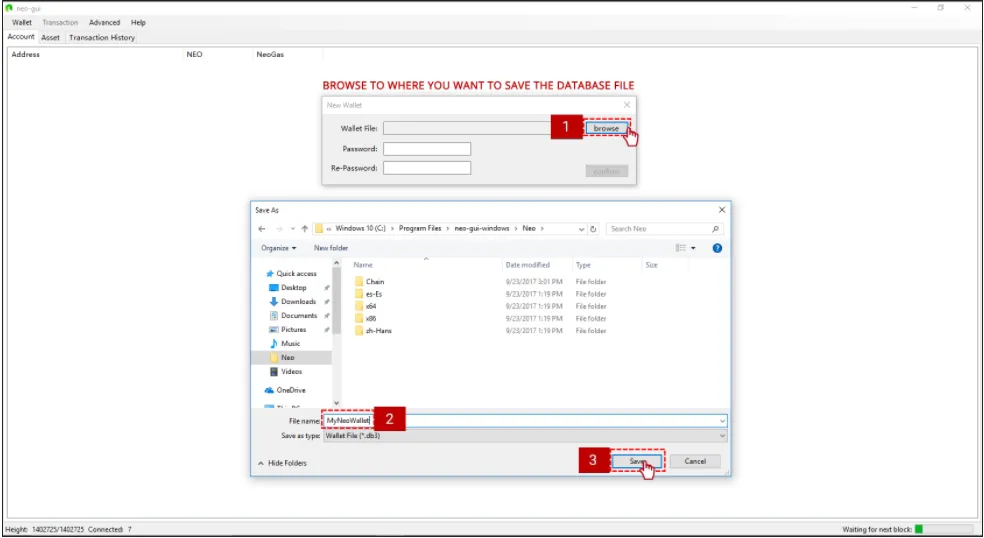This screenshot has width=984, height=538.
Task: Open the view options dropdown arrow
Action: 693,248
